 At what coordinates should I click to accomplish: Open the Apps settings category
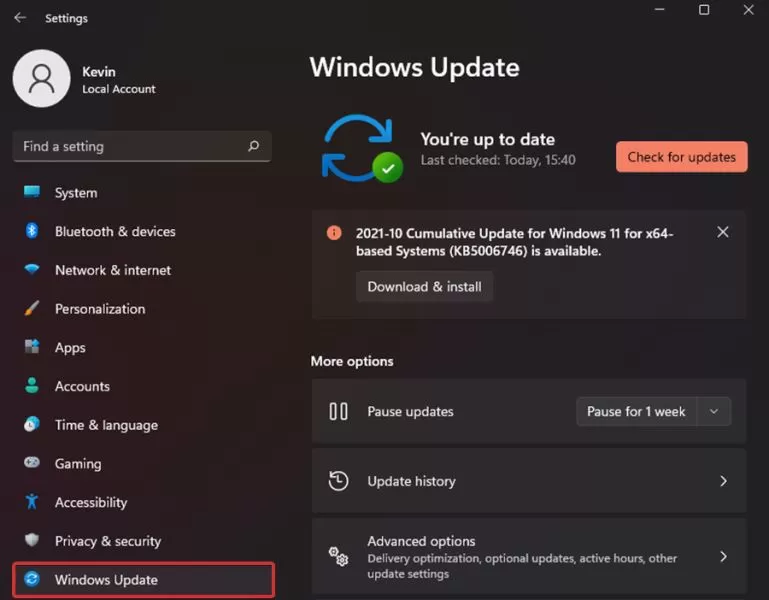coord(142,347)
